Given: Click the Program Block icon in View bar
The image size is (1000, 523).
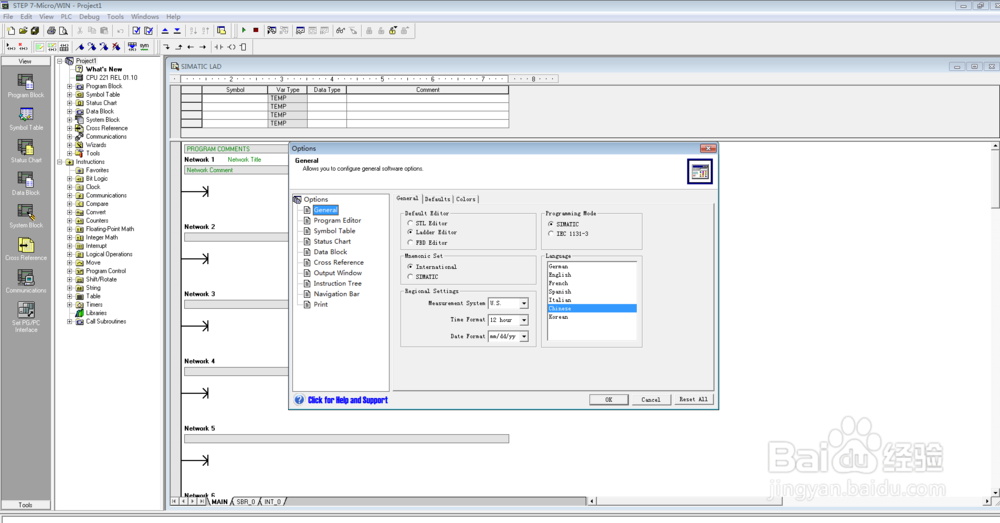Looking at the screenshot, I should [x=26, y=82].
